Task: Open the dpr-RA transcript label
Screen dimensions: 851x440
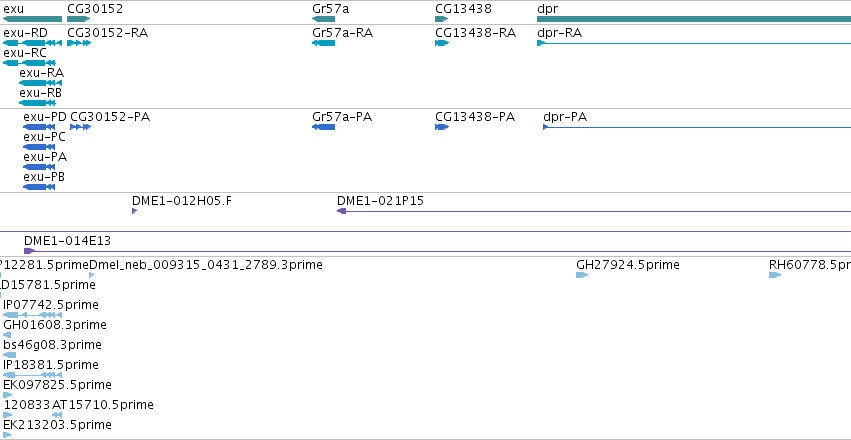Action: (x=560, y=34)
